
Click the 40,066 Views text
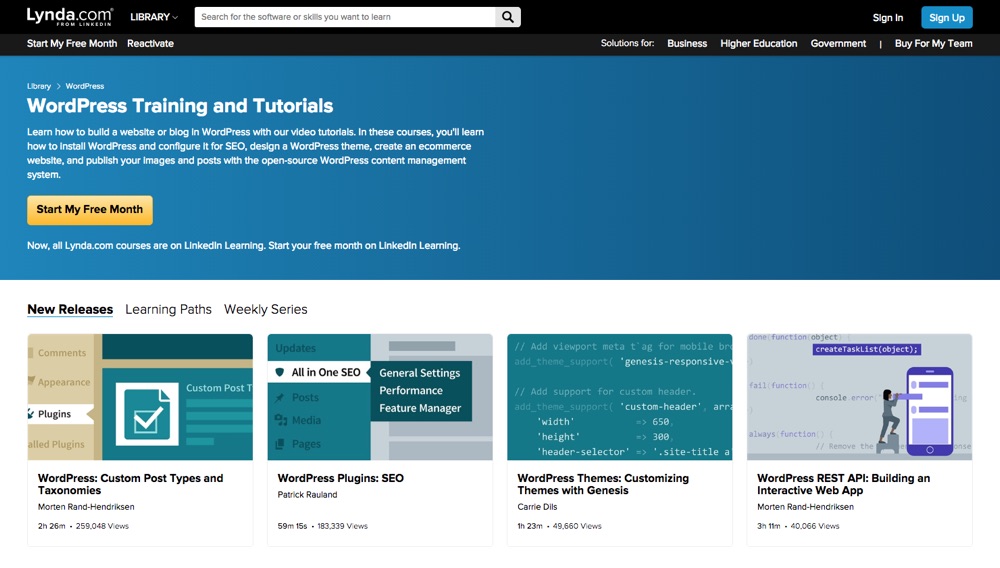(x=815, y=526)
